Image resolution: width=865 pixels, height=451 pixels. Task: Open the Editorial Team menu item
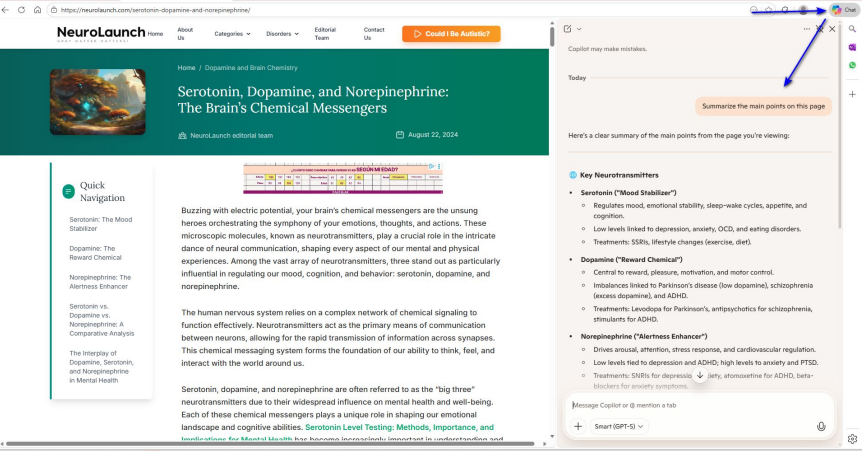(x=325, y=34)
